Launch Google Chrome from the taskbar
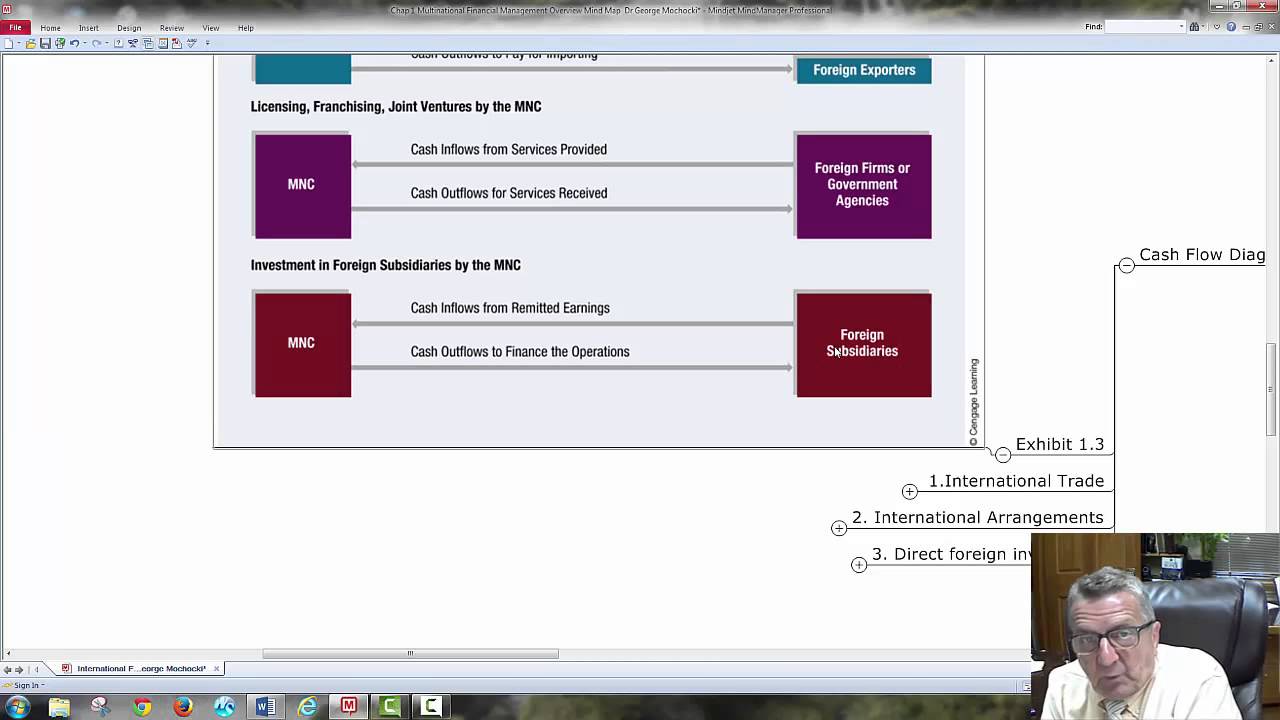This screenshot has height=720, width=1280. coord(142,707)
